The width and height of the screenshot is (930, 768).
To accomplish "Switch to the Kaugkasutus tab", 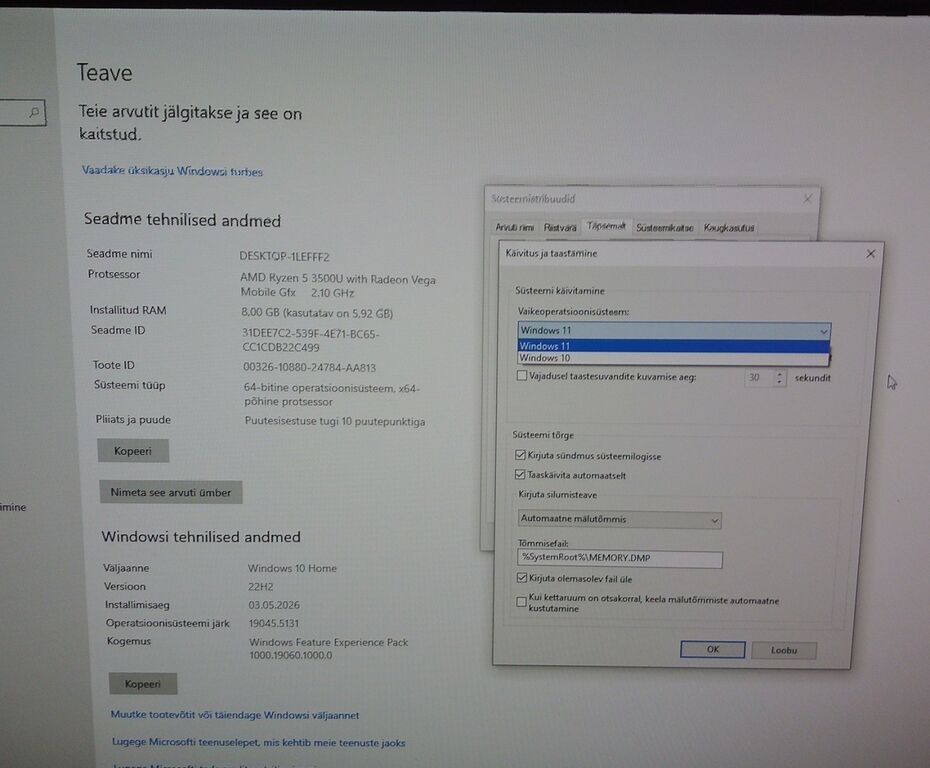I will click(x=728, y=228).
